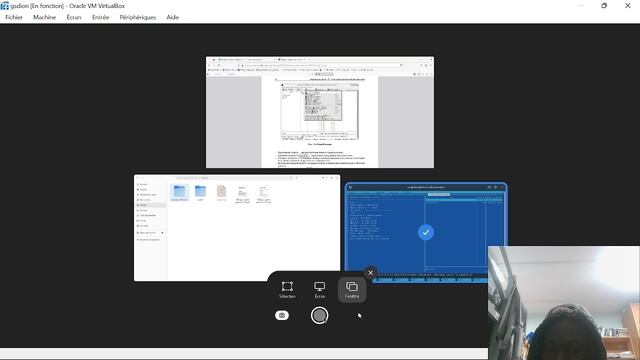Open the Fichier menu
Viewport: 640px width, 360px height.
[x=14, y=17]
